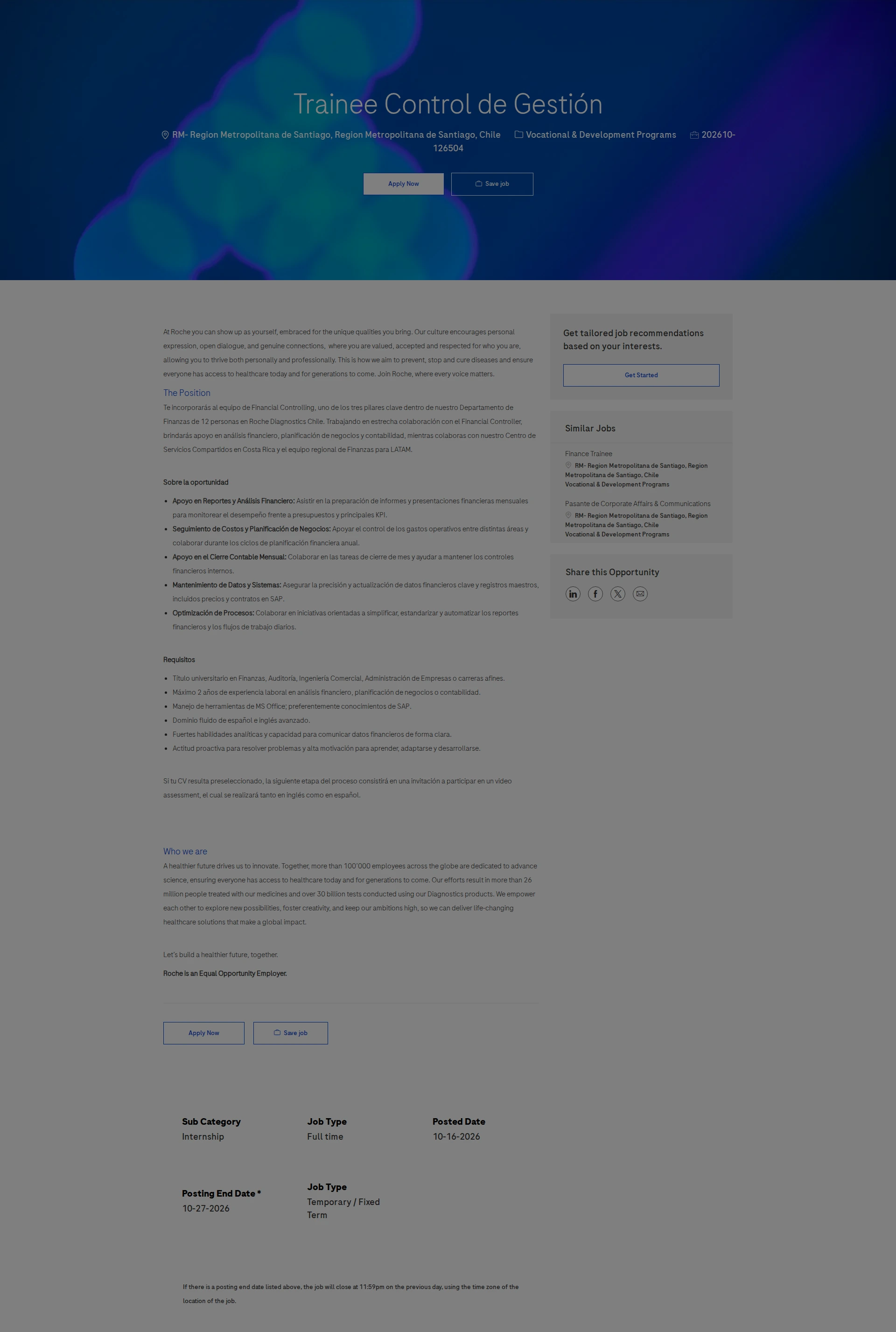
Task: Click 'Roche is an Equal Opportunity Employer' text
Action: [225, 973]
